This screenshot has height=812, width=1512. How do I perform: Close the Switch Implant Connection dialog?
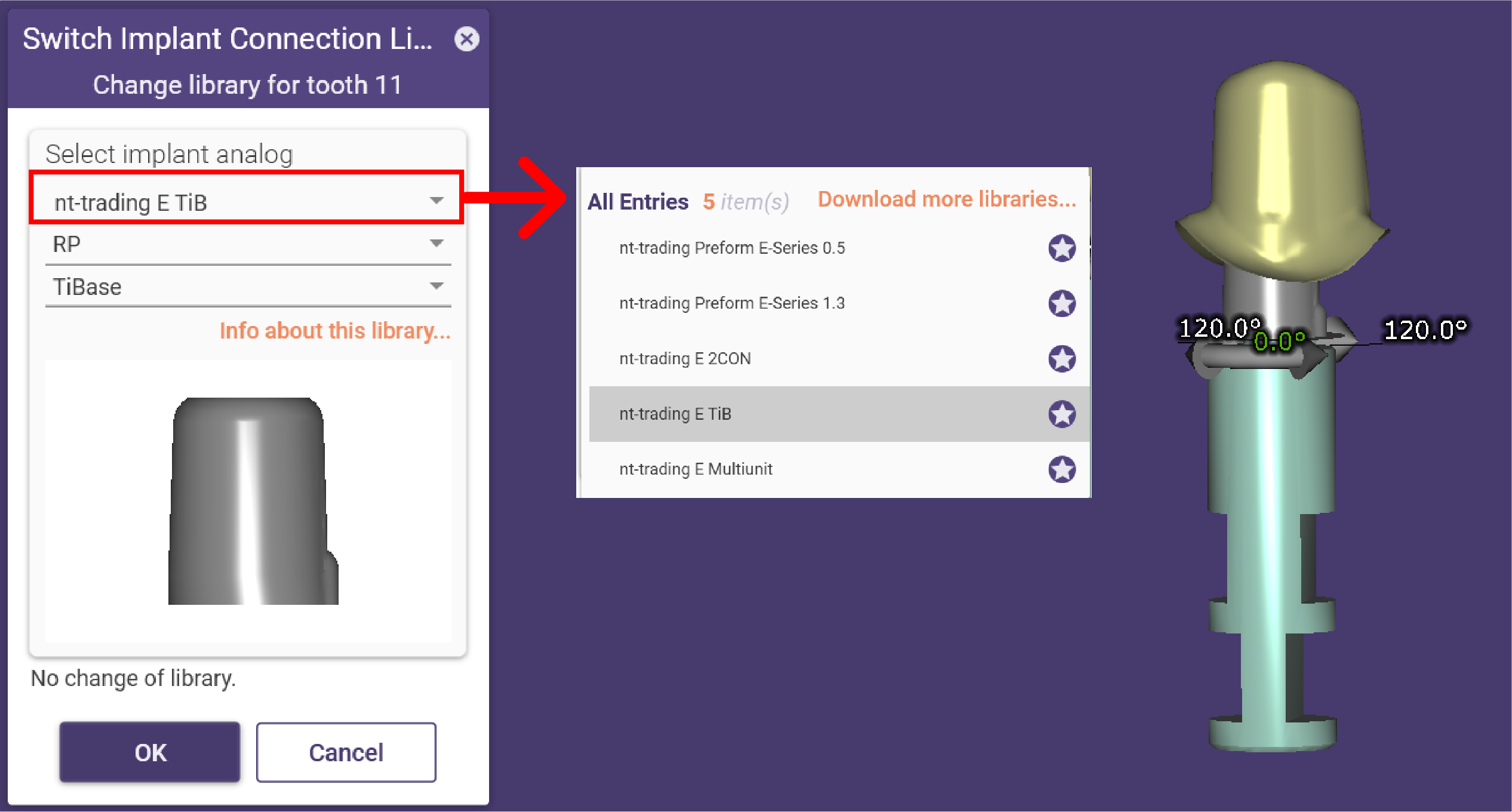(x=466, y=39)
